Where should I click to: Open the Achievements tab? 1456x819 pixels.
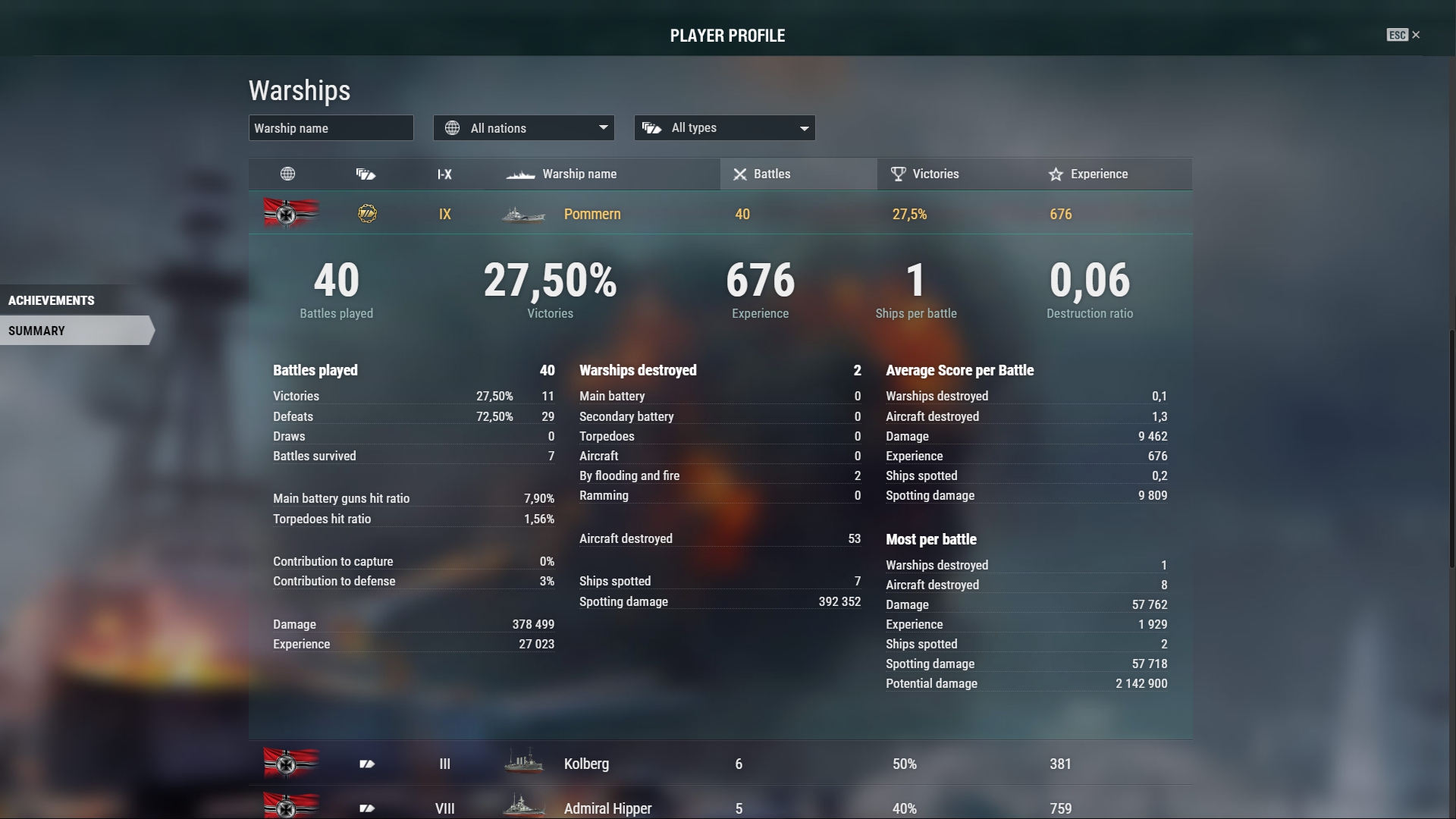[x=76, y=300]
